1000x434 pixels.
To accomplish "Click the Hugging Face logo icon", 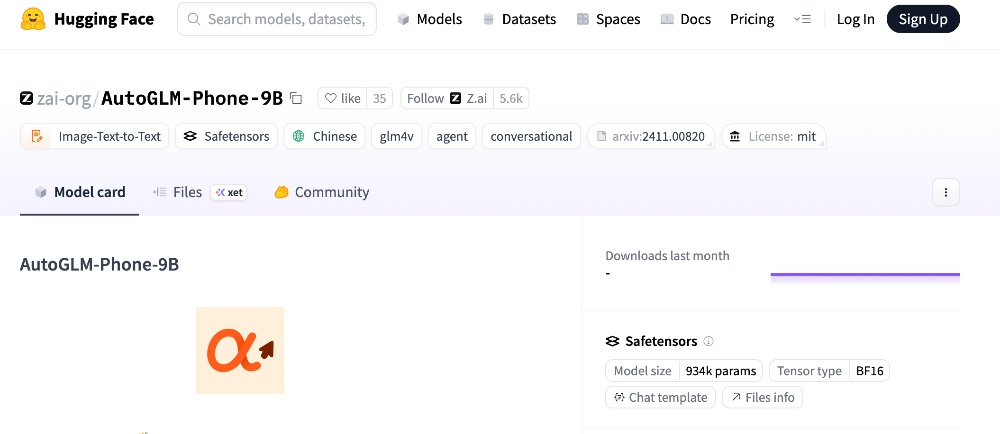I will pyautogui.click(x=34, y=19).
